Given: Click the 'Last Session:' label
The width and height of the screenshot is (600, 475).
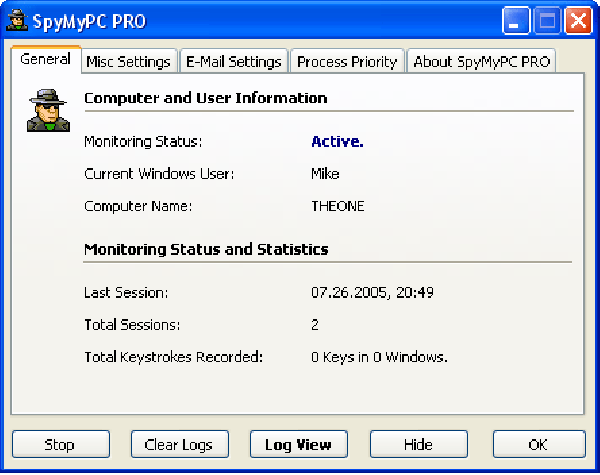Looking at the screenshot, I should [x=126, y=292].
